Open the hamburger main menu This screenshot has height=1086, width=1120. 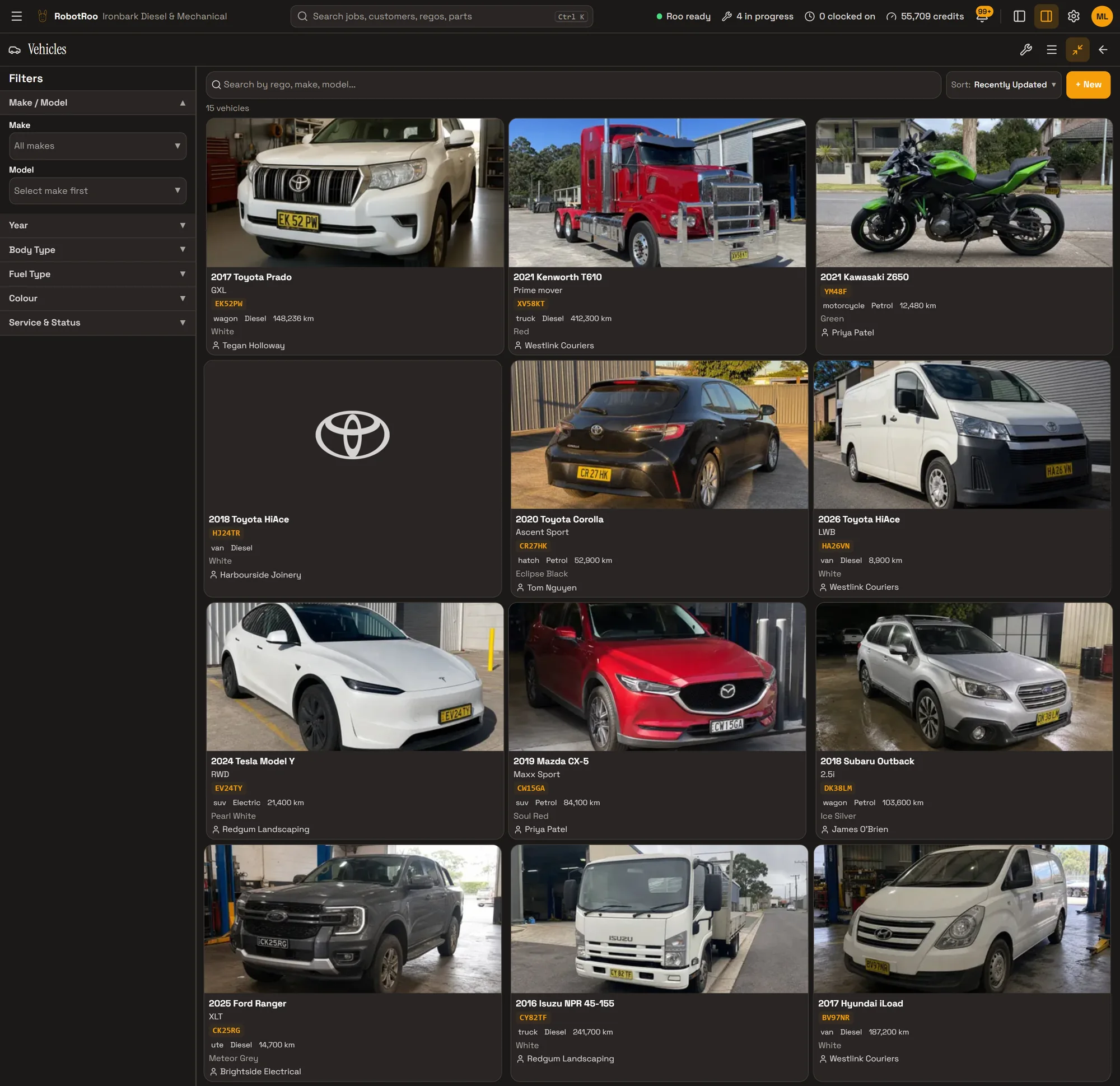17,16
